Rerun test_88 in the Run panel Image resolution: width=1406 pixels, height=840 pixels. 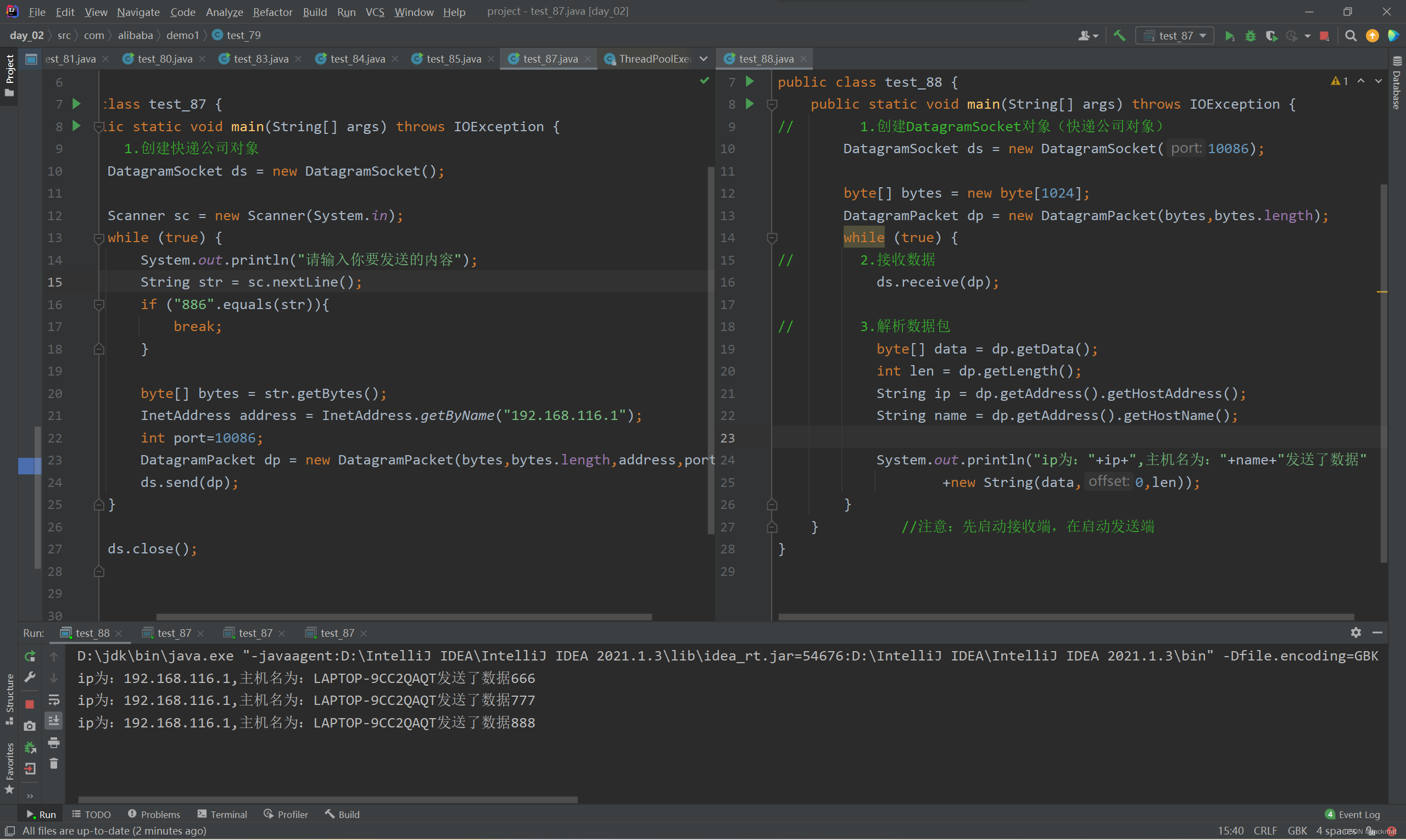coord(30,657)
